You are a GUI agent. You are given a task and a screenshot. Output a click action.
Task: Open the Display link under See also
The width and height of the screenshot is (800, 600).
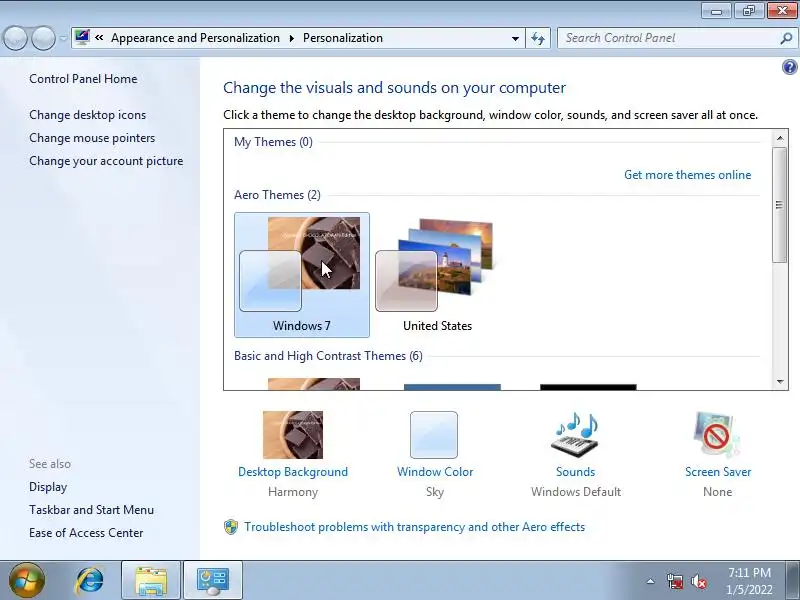point(48,487)
